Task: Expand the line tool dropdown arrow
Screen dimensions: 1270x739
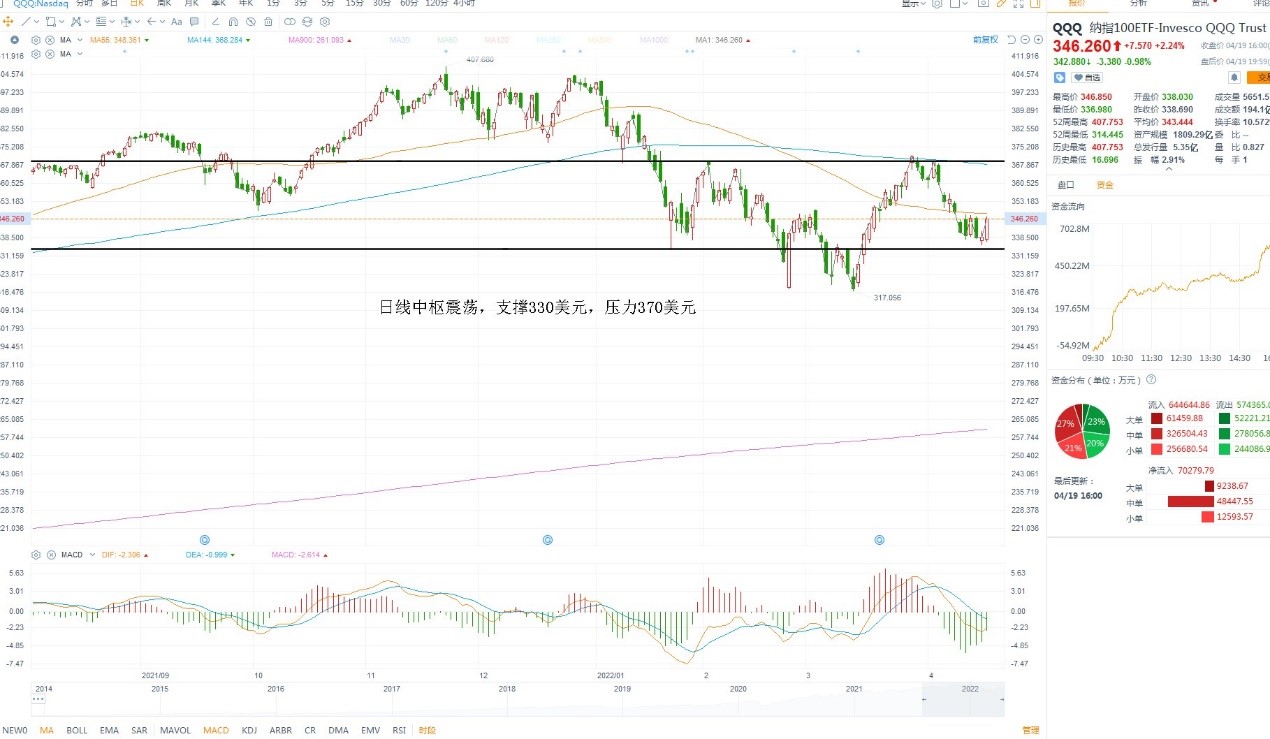Action: coord(36,22)
